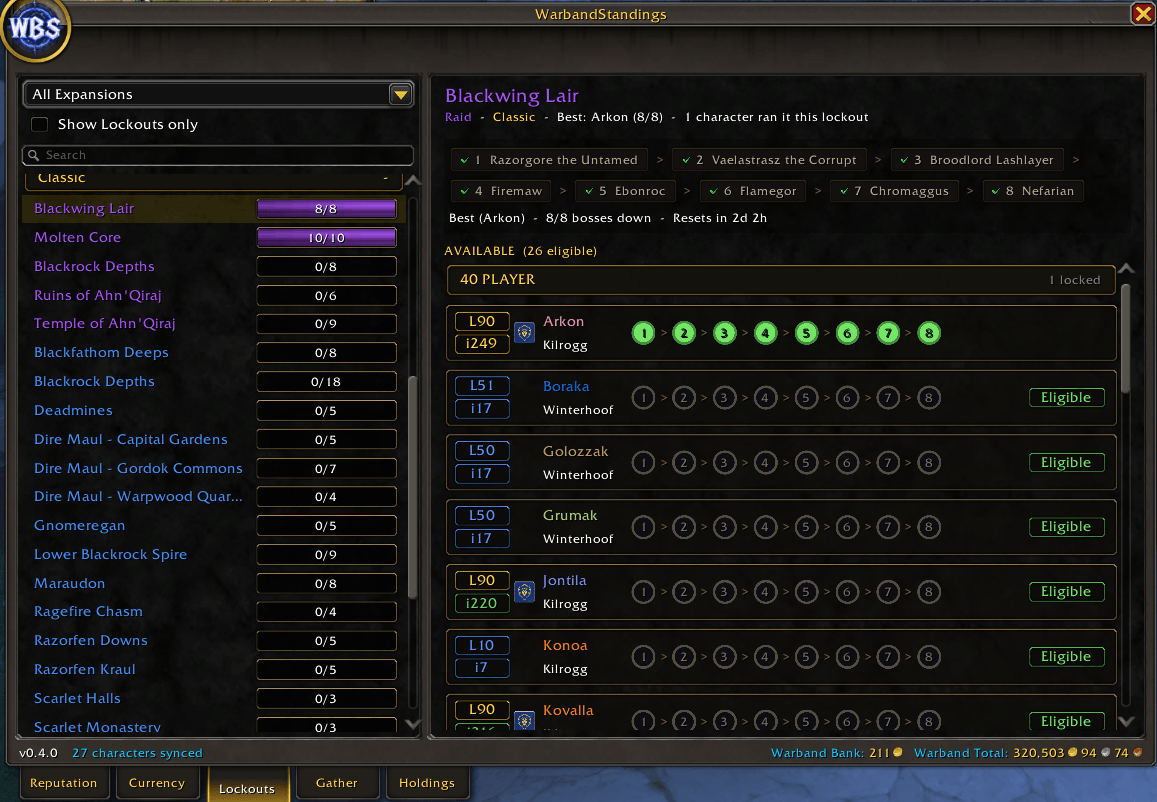Click Jontila's Eligible button
The height and width of the screenshot is (802, 1157).
pyautogui.click(x=1066, y=591)
